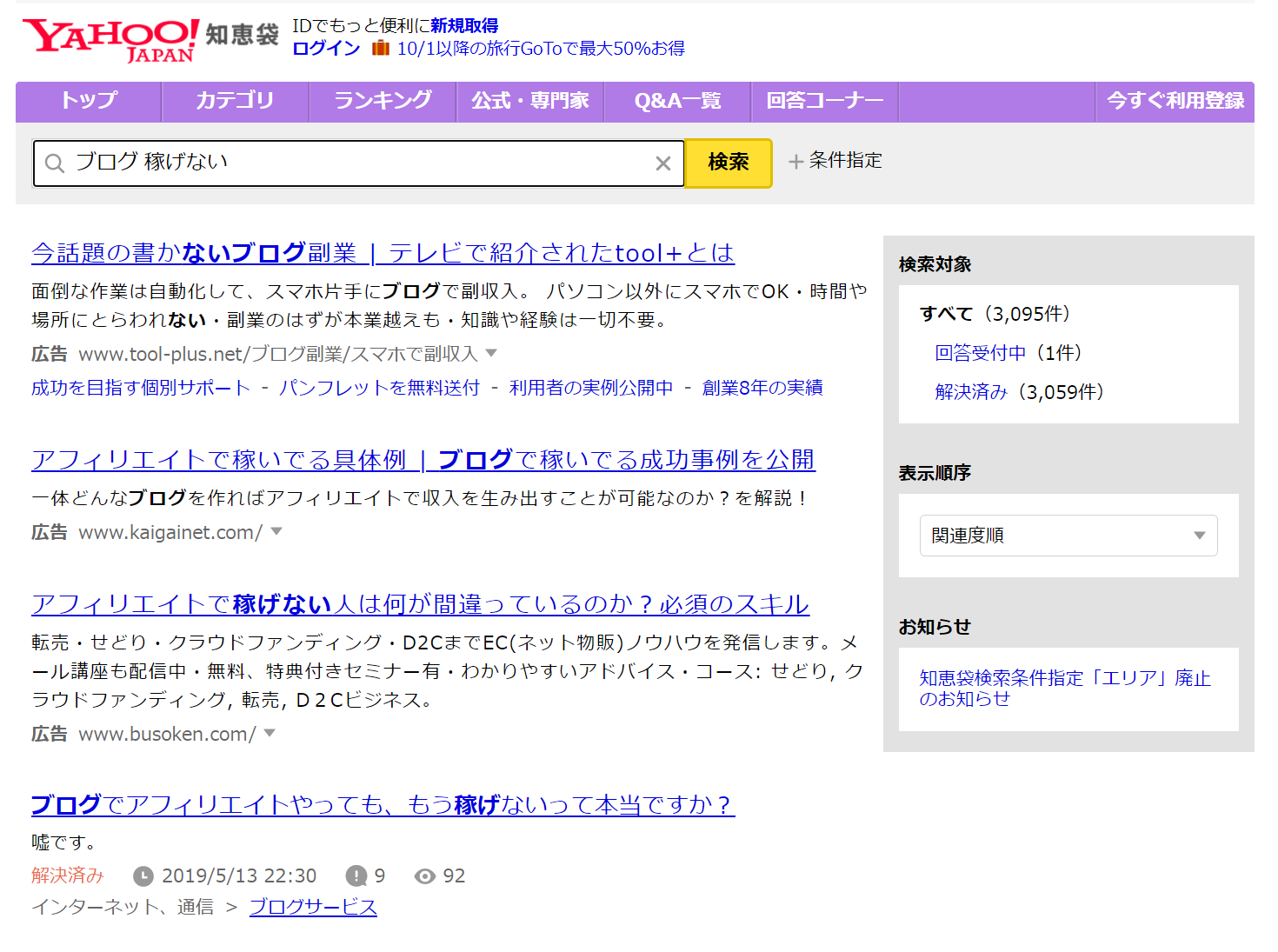The height and width of the screenshot is (952, 1278).
Task: Click the www.busoken.com/ ad URL text
Action: tap(167, 734)
